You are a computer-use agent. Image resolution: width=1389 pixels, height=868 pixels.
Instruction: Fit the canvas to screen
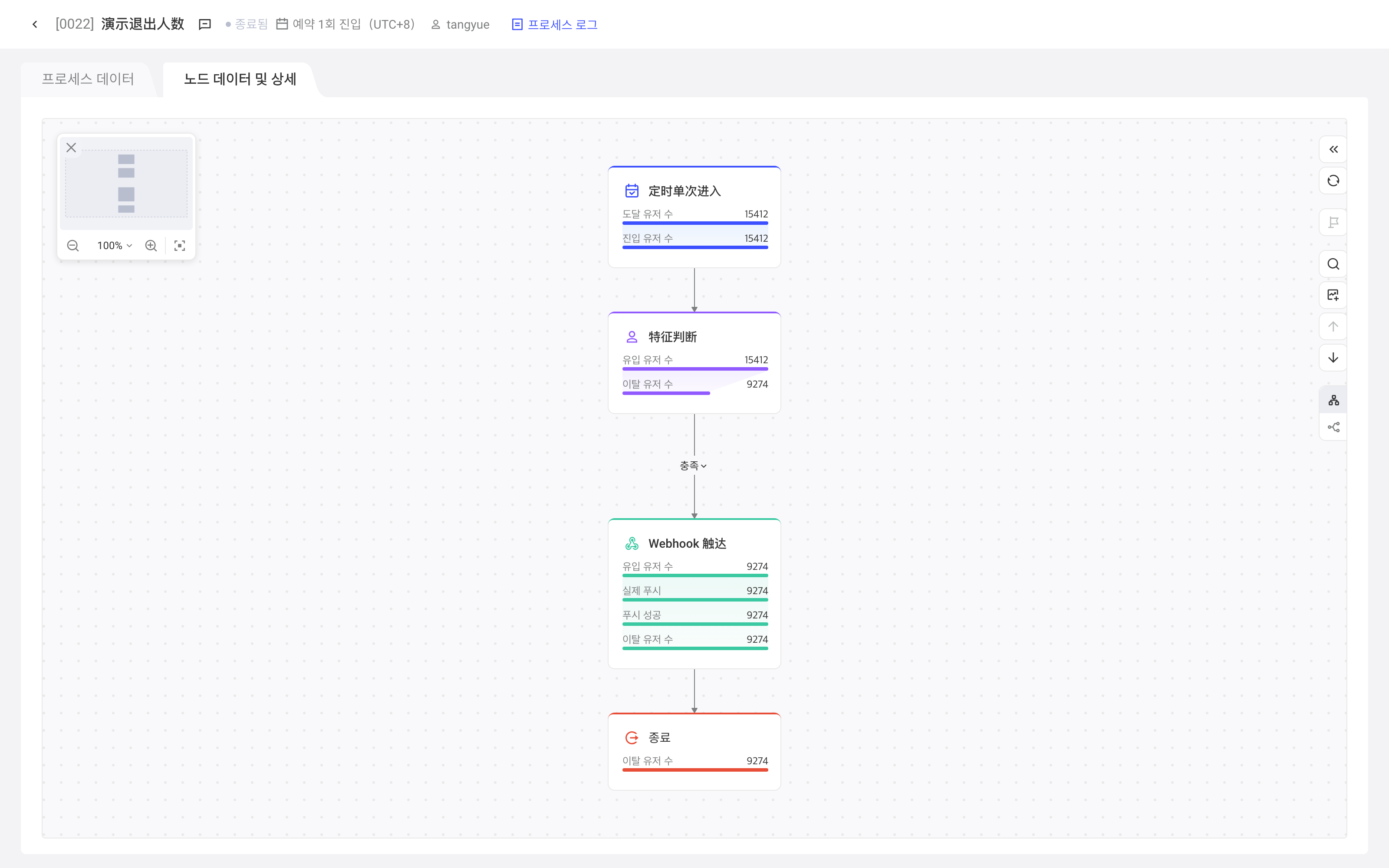[x=180, y=246]
